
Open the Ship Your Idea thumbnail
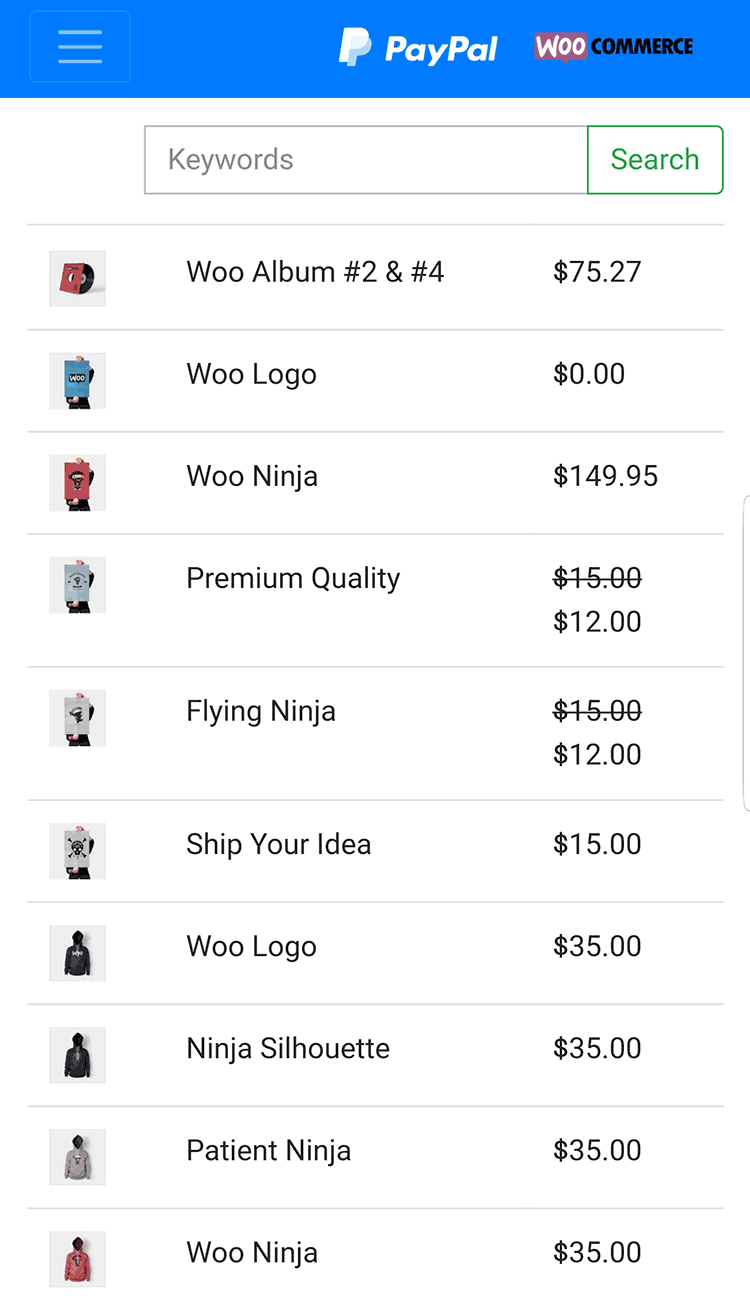tap(77, 850)
